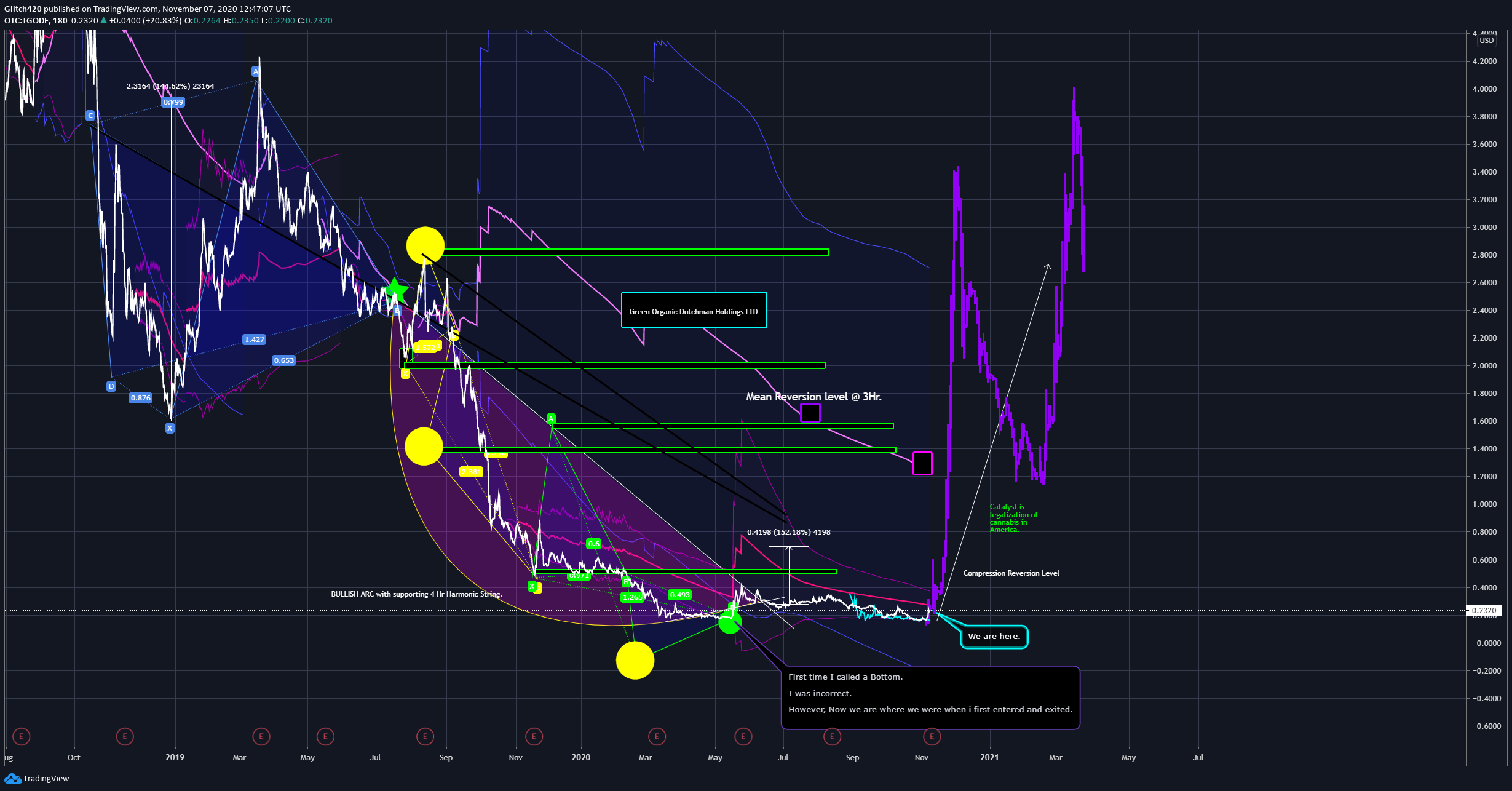Select the green circle near May 2020
The width and height of the screenshot is (1512, 791).
point(730,622)
